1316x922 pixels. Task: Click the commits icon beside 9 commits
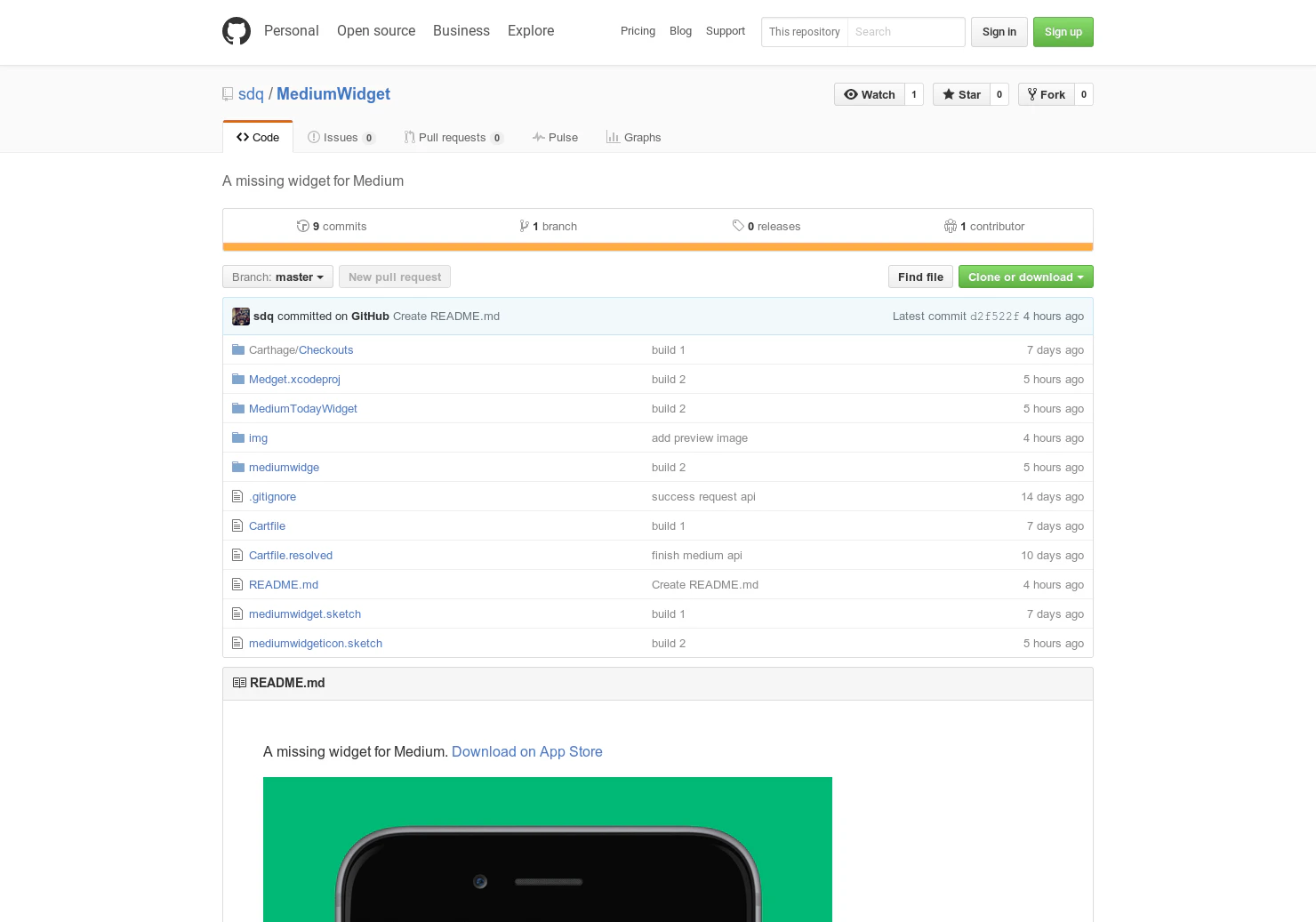303,226
